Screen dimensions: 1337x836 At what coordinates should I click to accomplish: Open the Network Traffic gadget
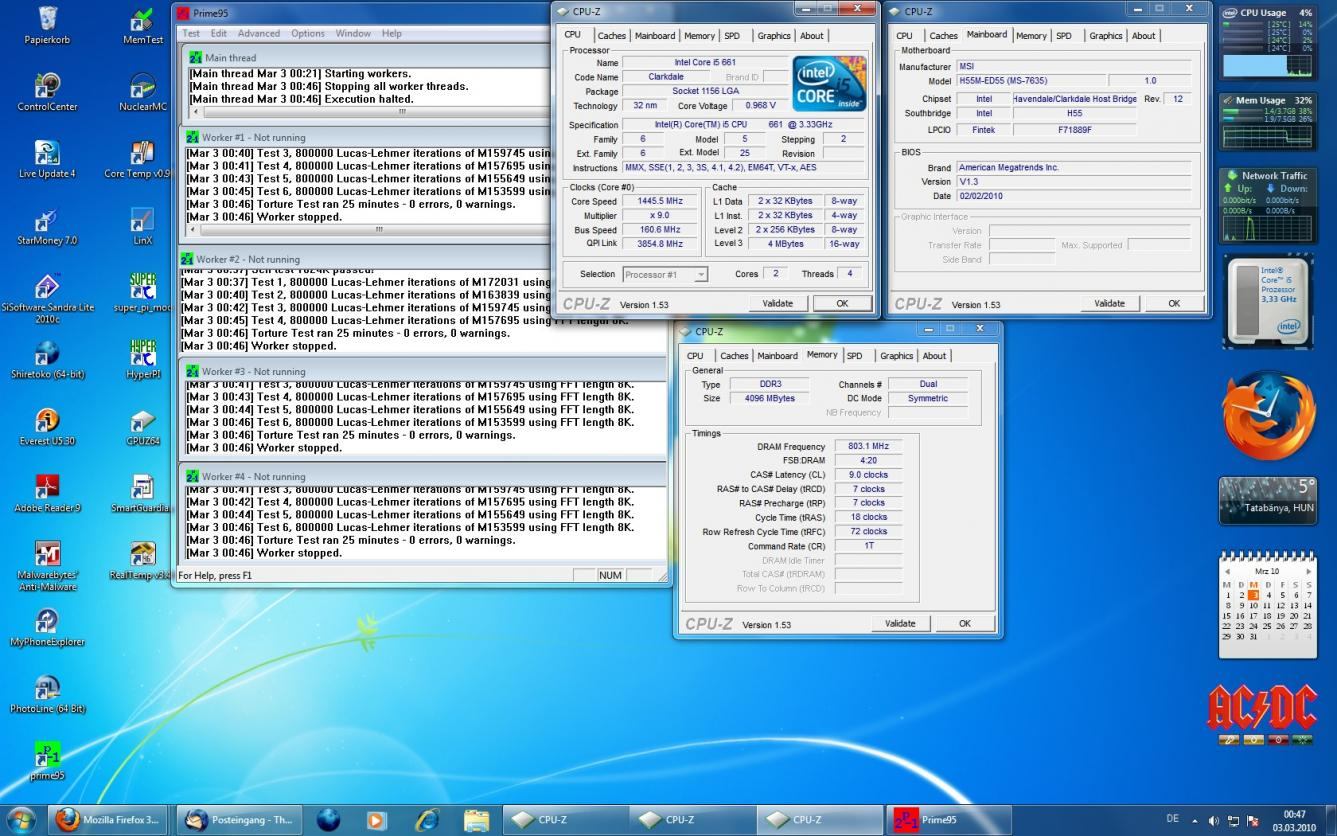coord(1267,205)
